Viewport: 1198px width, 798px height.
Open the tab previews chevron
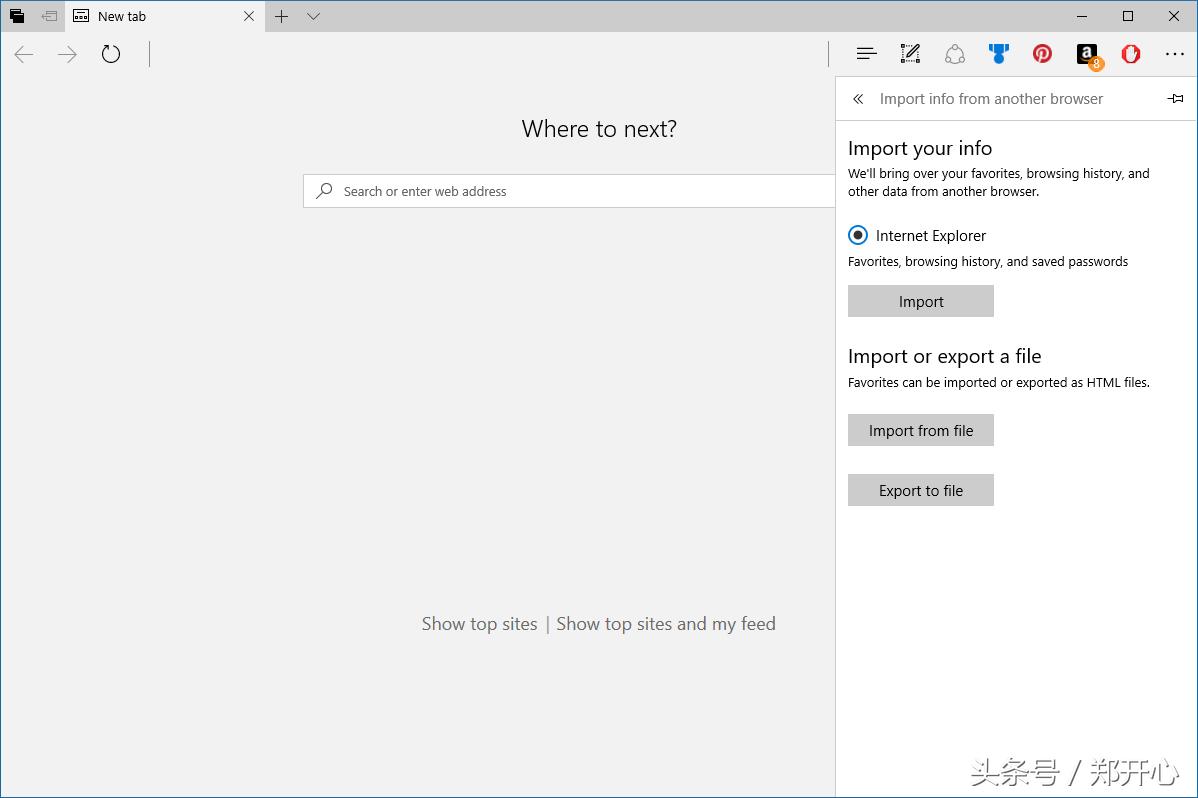point(313,17)
